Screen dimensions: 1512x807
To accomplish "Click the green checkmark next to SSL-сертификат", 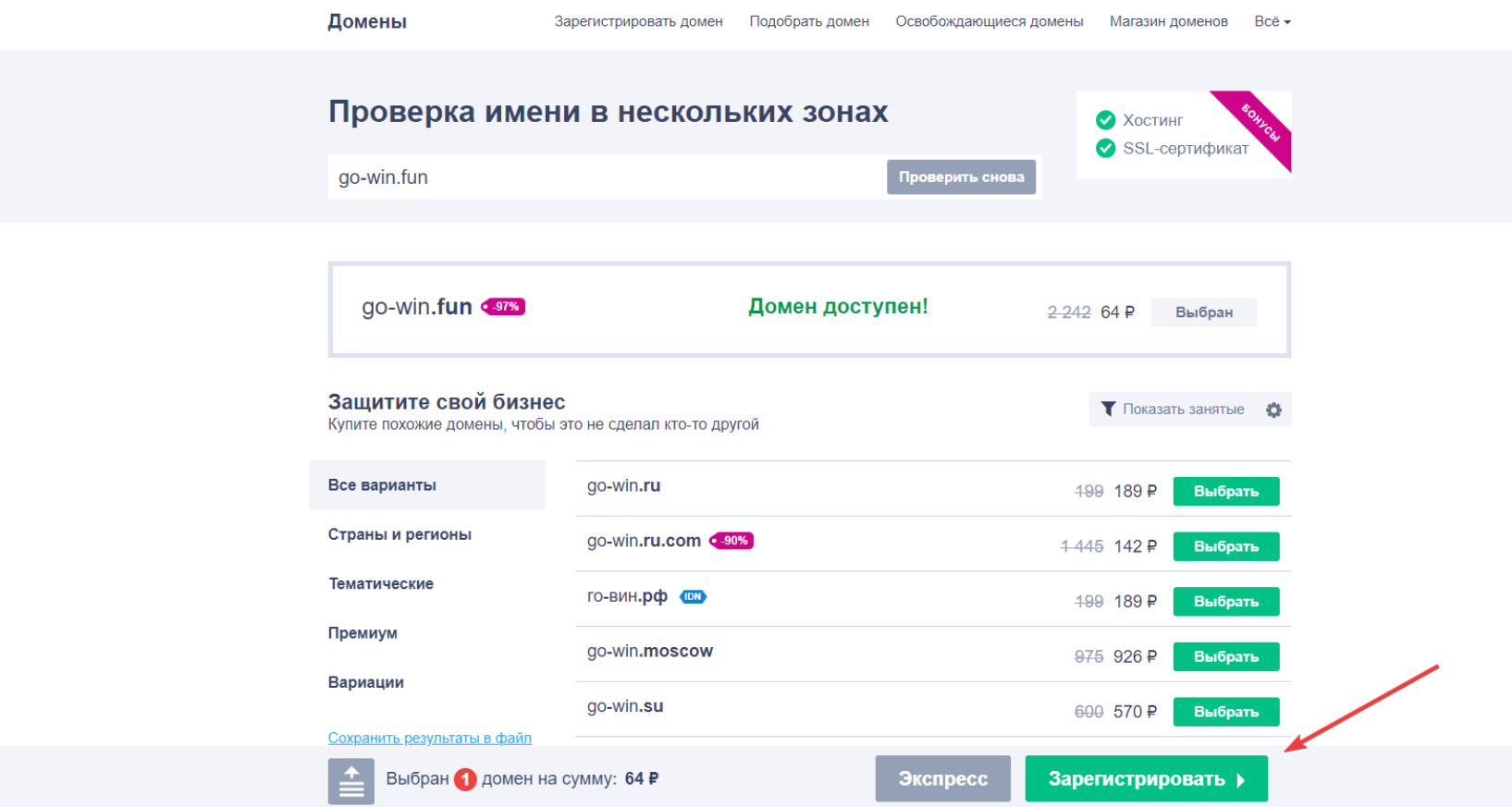I will (x=1105, y=148).
